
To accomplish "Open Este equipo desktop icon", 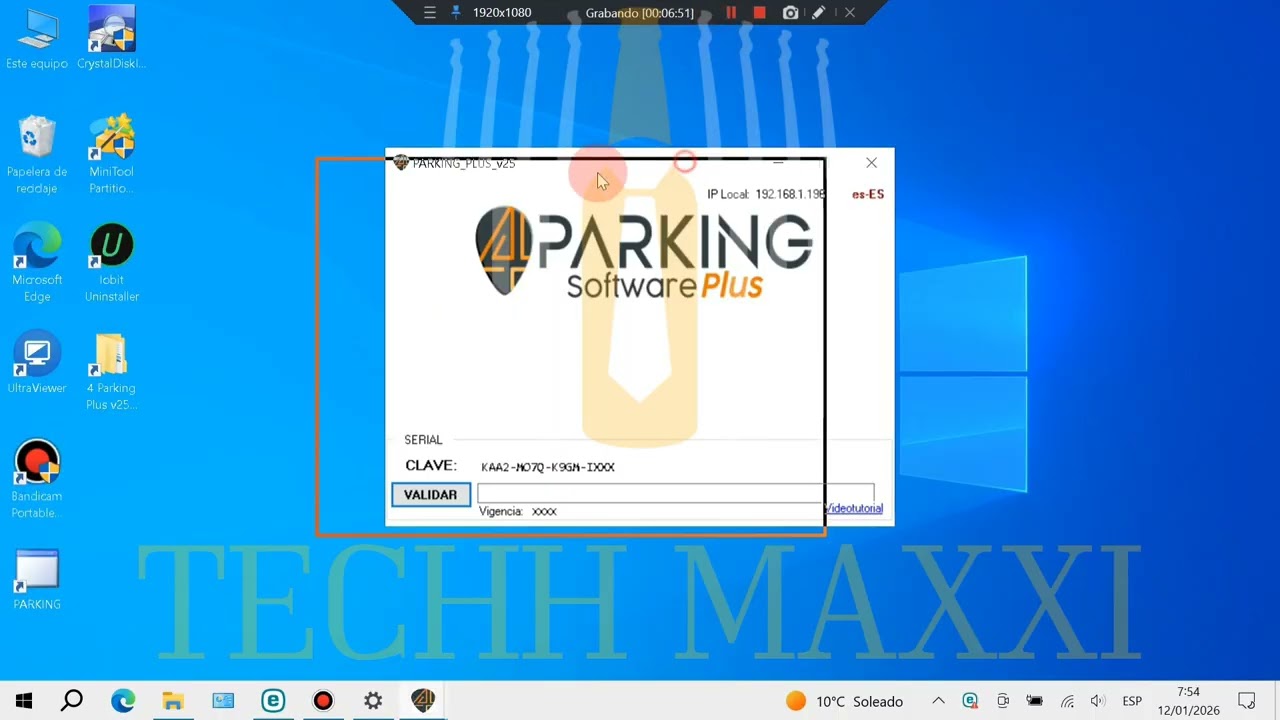I will (x=37, y=40).
